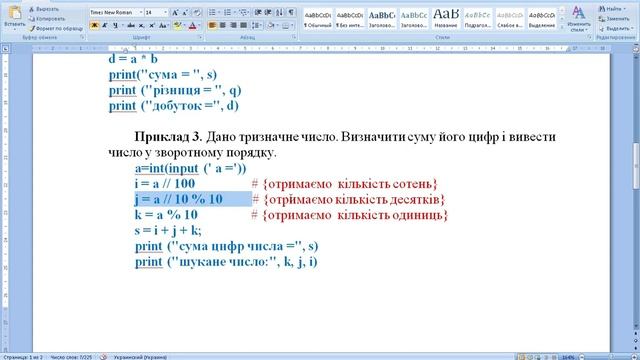Click Найти to search document

612,9
